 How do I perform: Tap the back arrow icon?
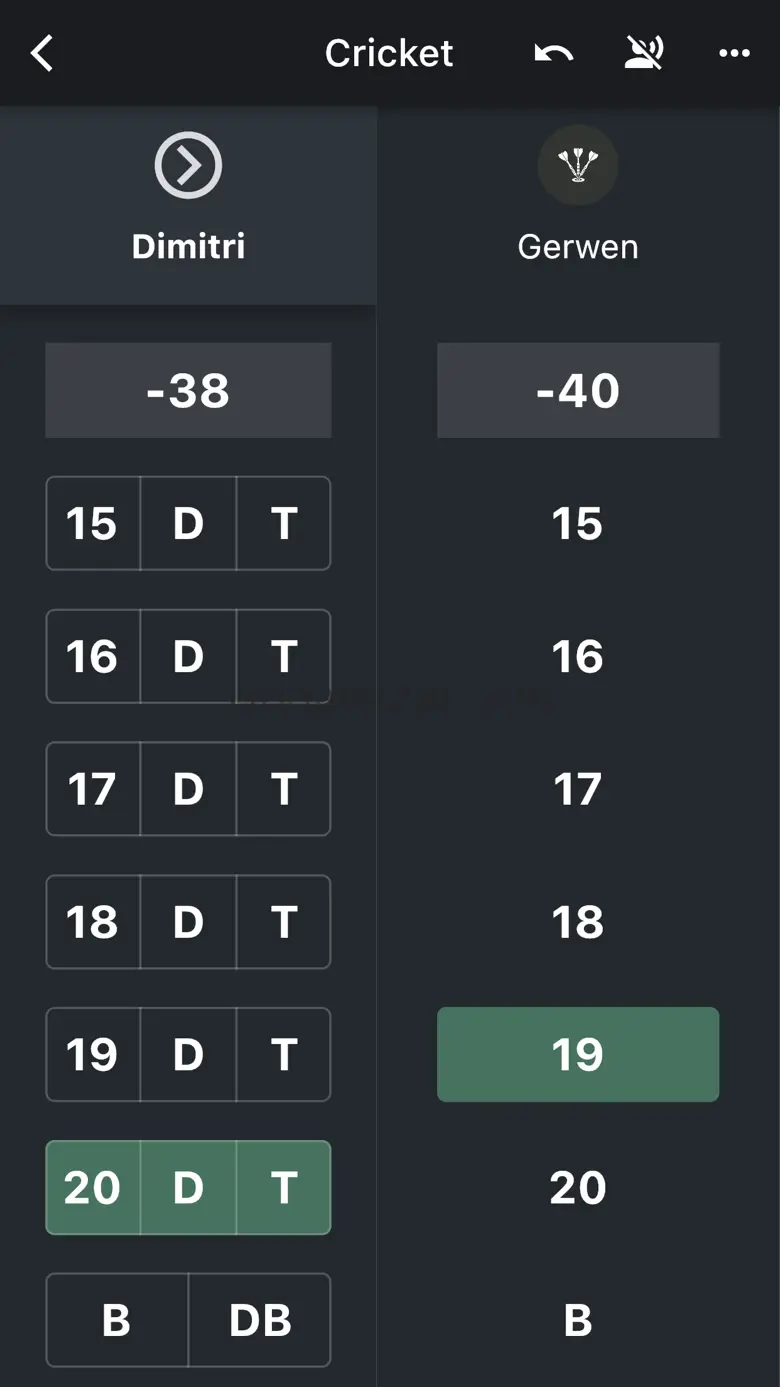click(42, 53)
